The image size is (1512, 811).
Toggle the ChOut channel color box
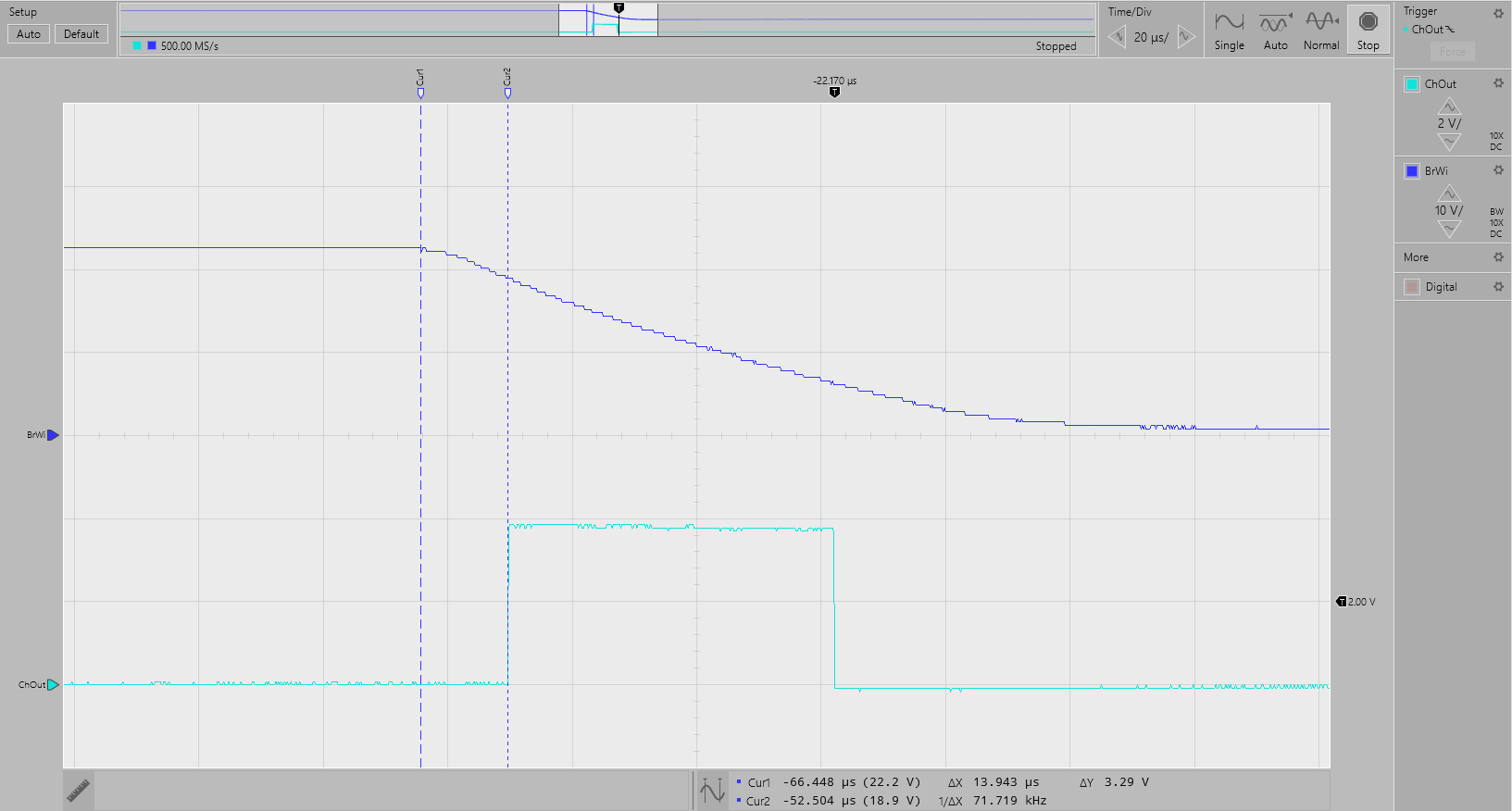tap(1412, 84)
